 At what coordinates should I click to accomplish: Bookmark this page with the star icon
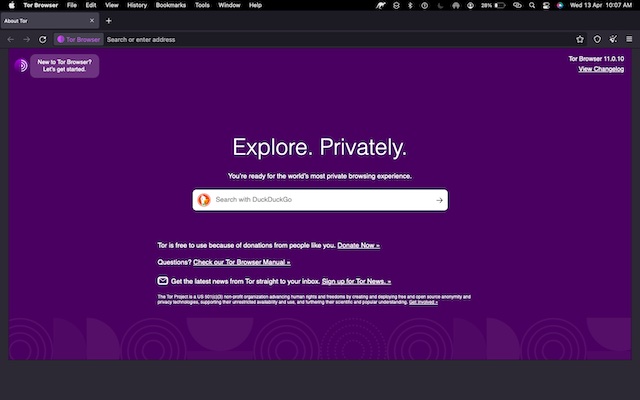[x=580, y=39]
